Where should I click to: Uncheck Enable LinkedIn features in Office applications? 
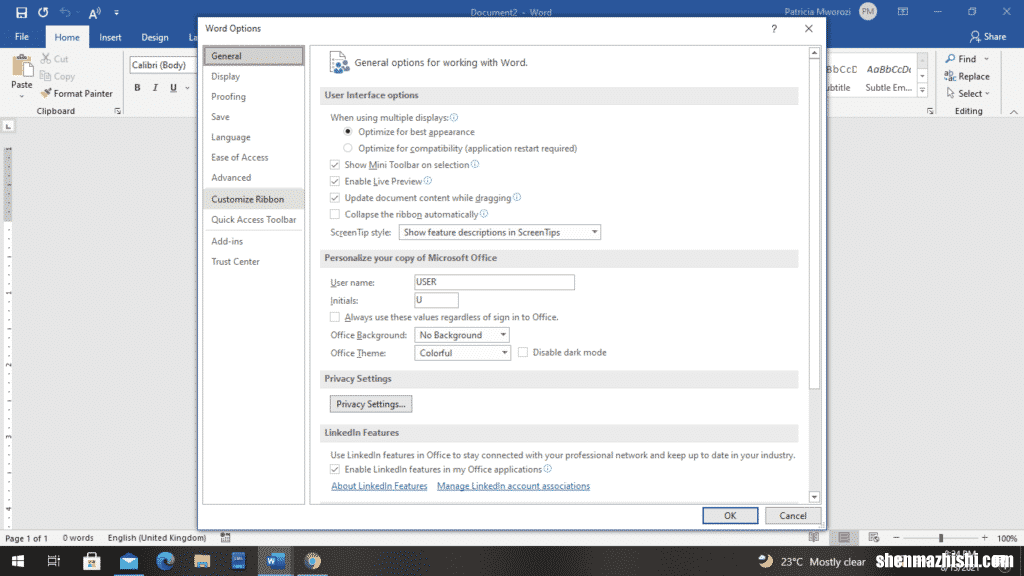[335, 469]
